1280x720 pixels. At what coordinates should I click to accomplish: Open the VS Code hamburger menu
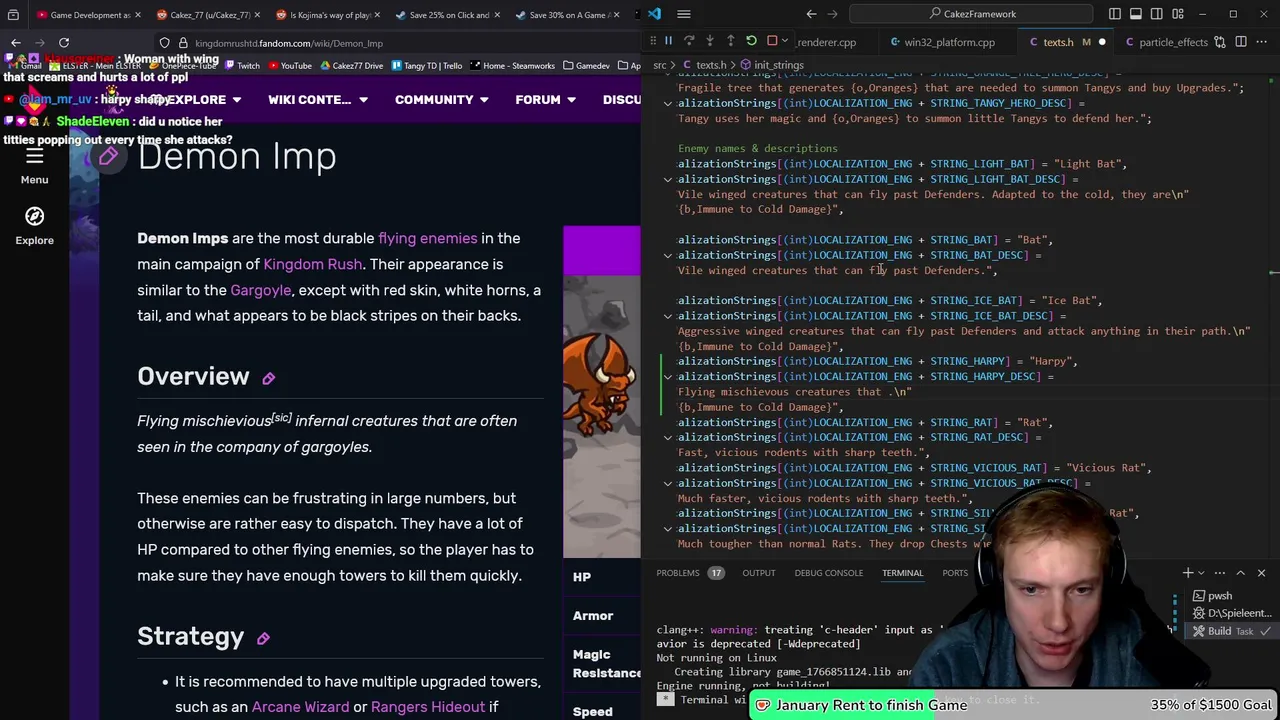point(684,14)
